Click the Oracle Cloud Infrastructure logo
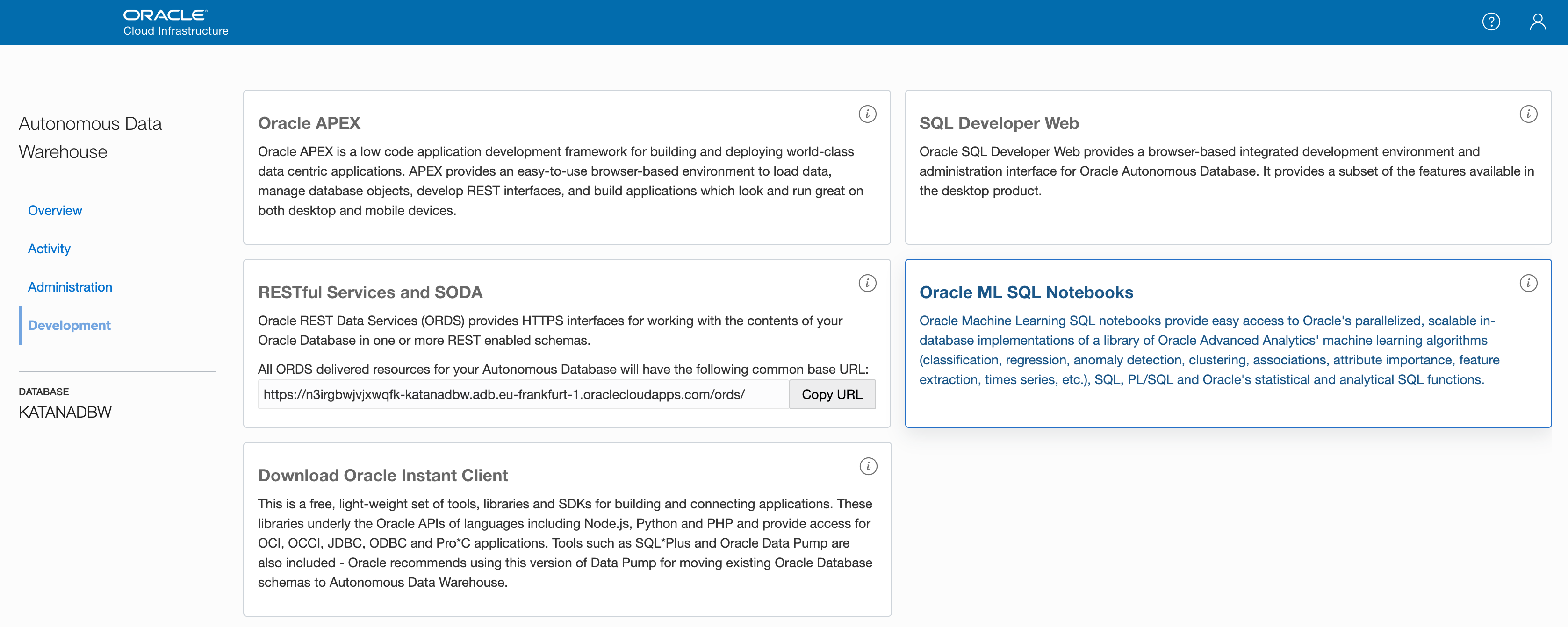Viewport: 1568px width, 627px height. [x=175, y=22]
